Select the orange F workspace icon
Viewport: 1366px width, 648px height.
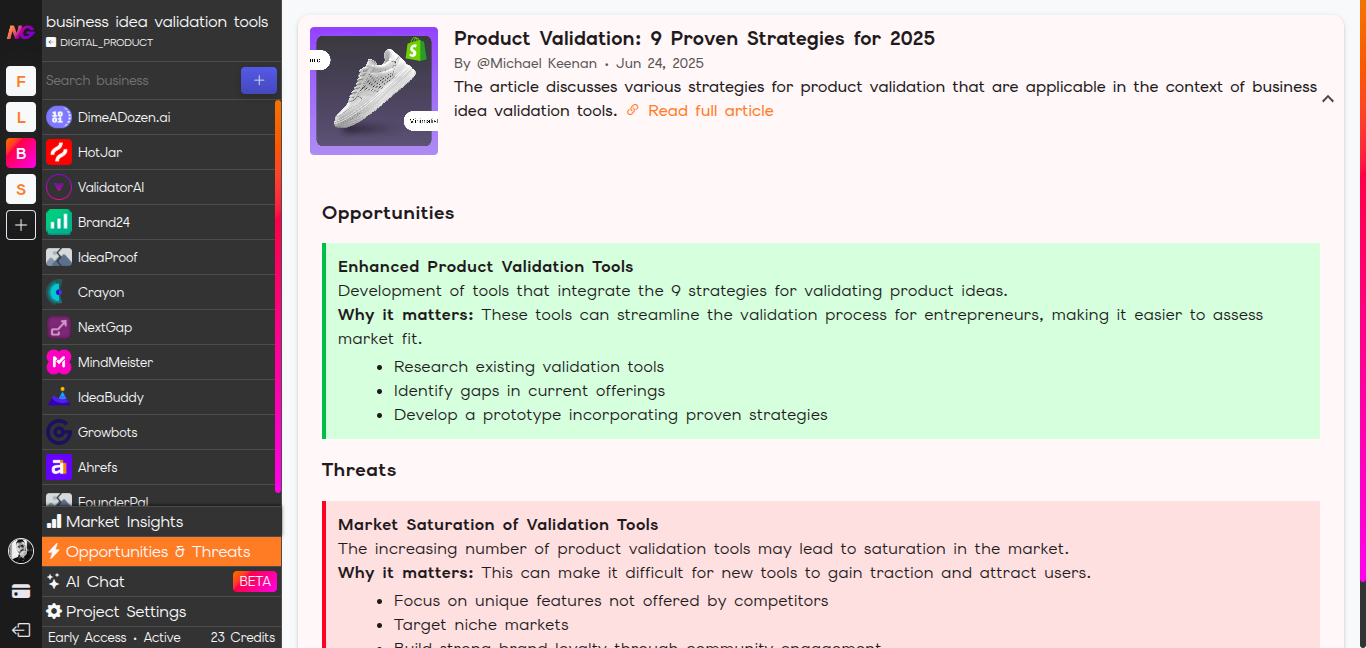[x=21, y=81]
